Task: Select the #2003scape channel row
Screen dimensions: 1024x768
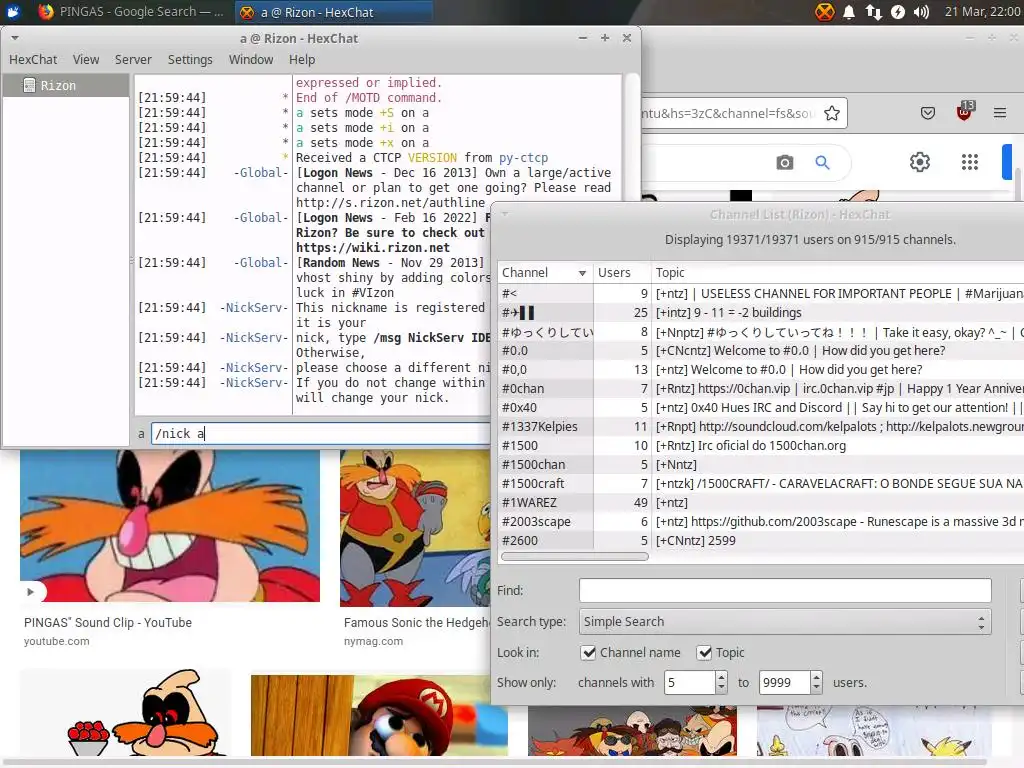Action: (x=761, y=522)
